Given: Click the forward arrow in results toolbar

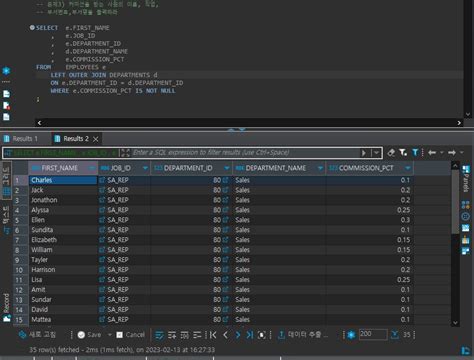Looking at the screenshot, I should 452,153.
